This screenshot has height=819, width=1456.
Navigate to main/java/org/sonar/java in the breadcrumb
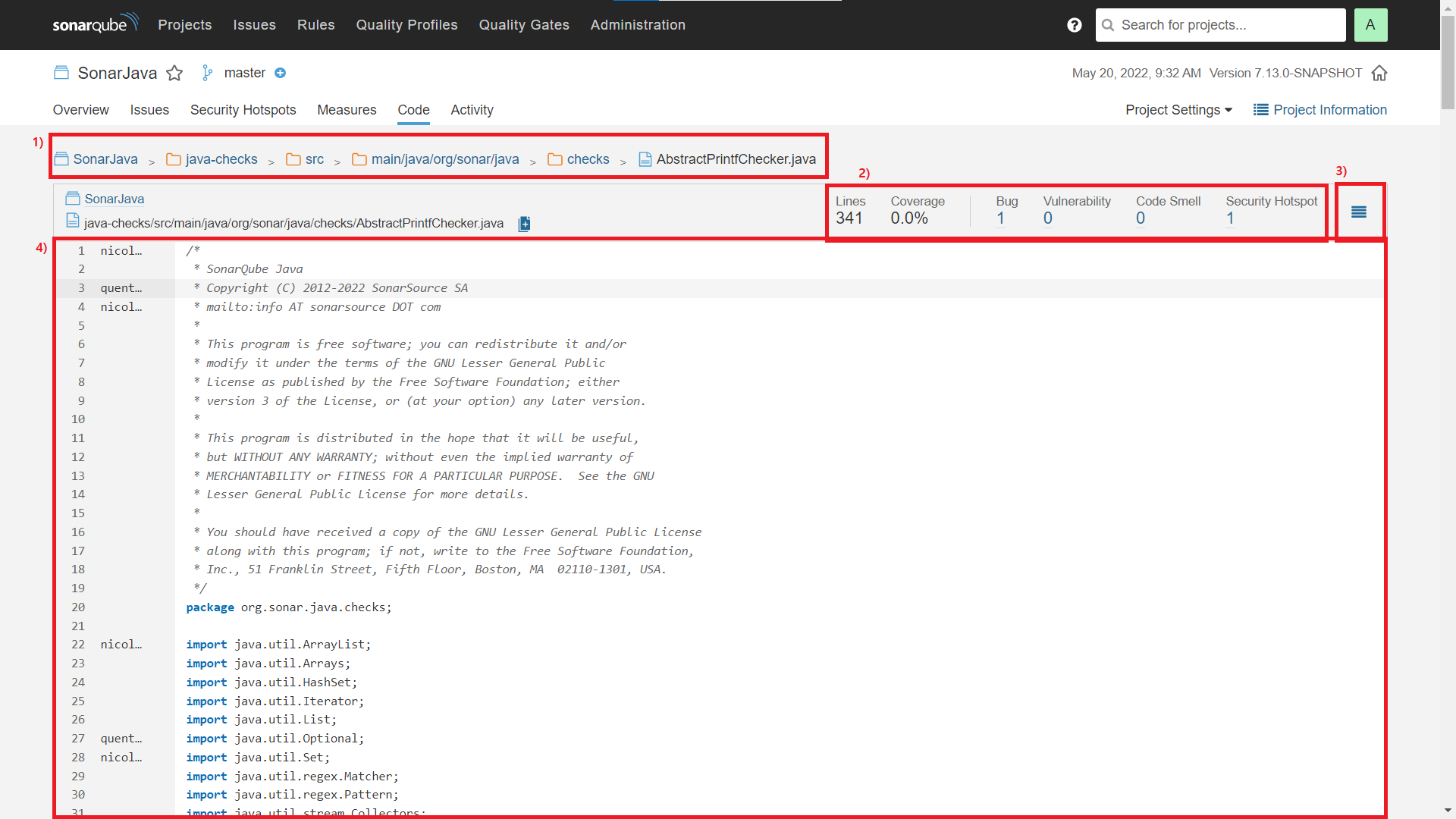[x=445, y=159]
